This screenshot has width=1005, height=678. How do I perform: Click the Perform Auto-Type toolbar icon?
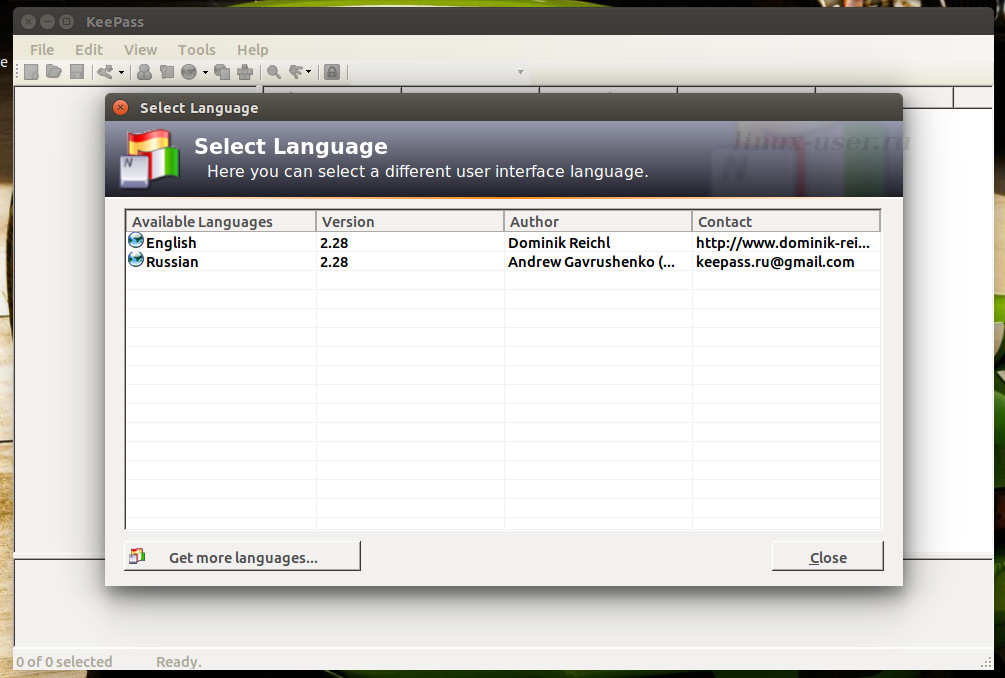coord(245,72)
